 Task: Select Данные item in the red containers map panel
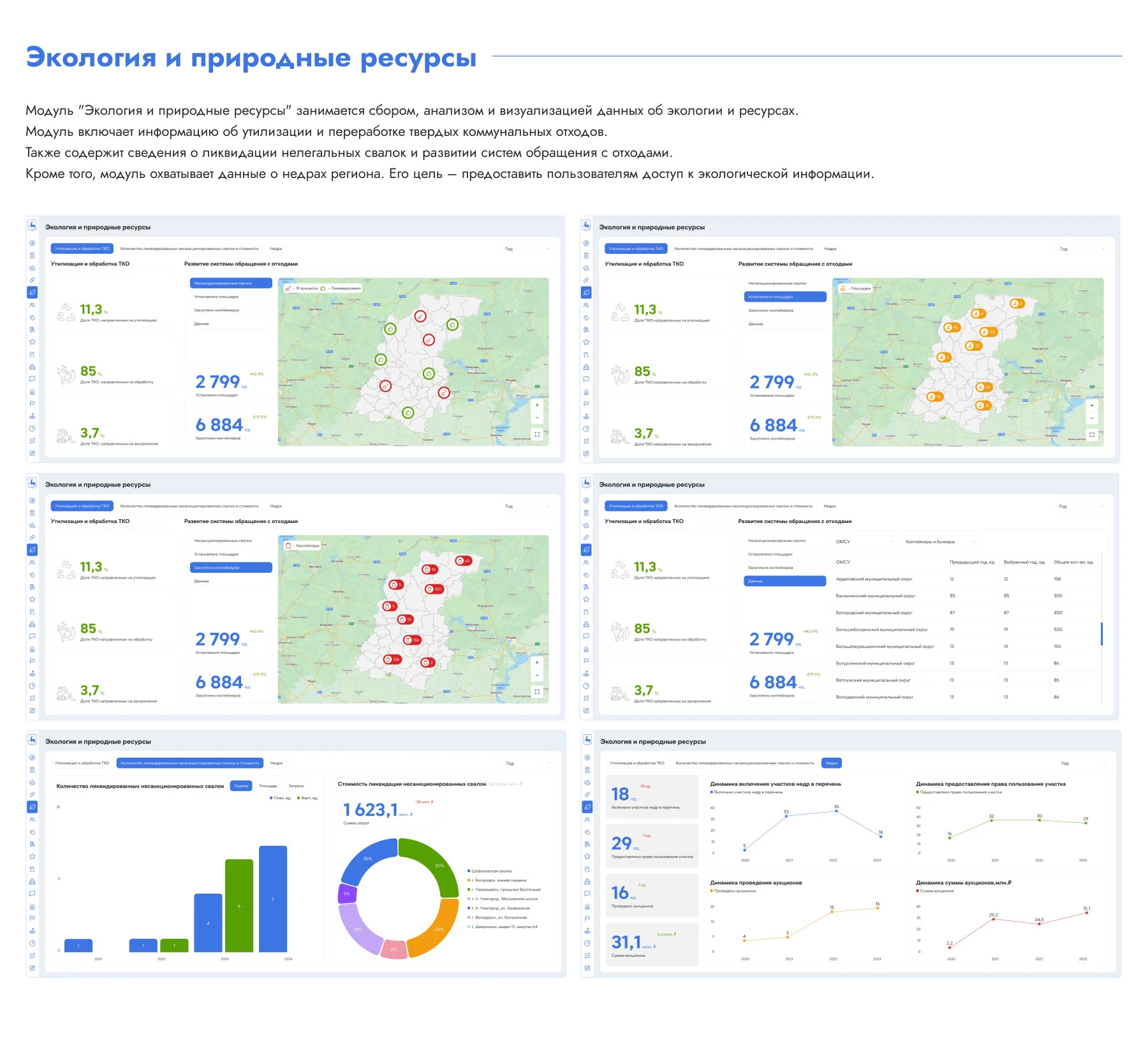pos(231,582)
